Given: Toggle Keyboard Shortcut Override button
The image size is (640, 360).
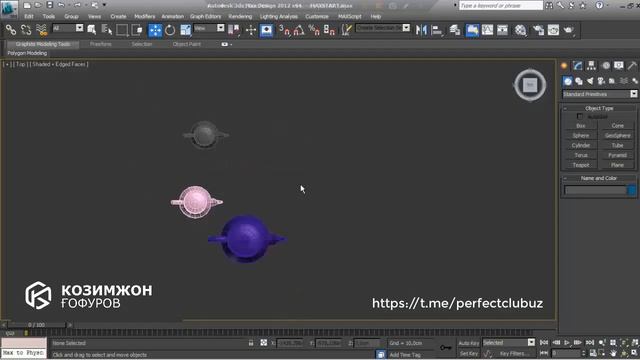Looking at the screenshot, I should 267,30.
